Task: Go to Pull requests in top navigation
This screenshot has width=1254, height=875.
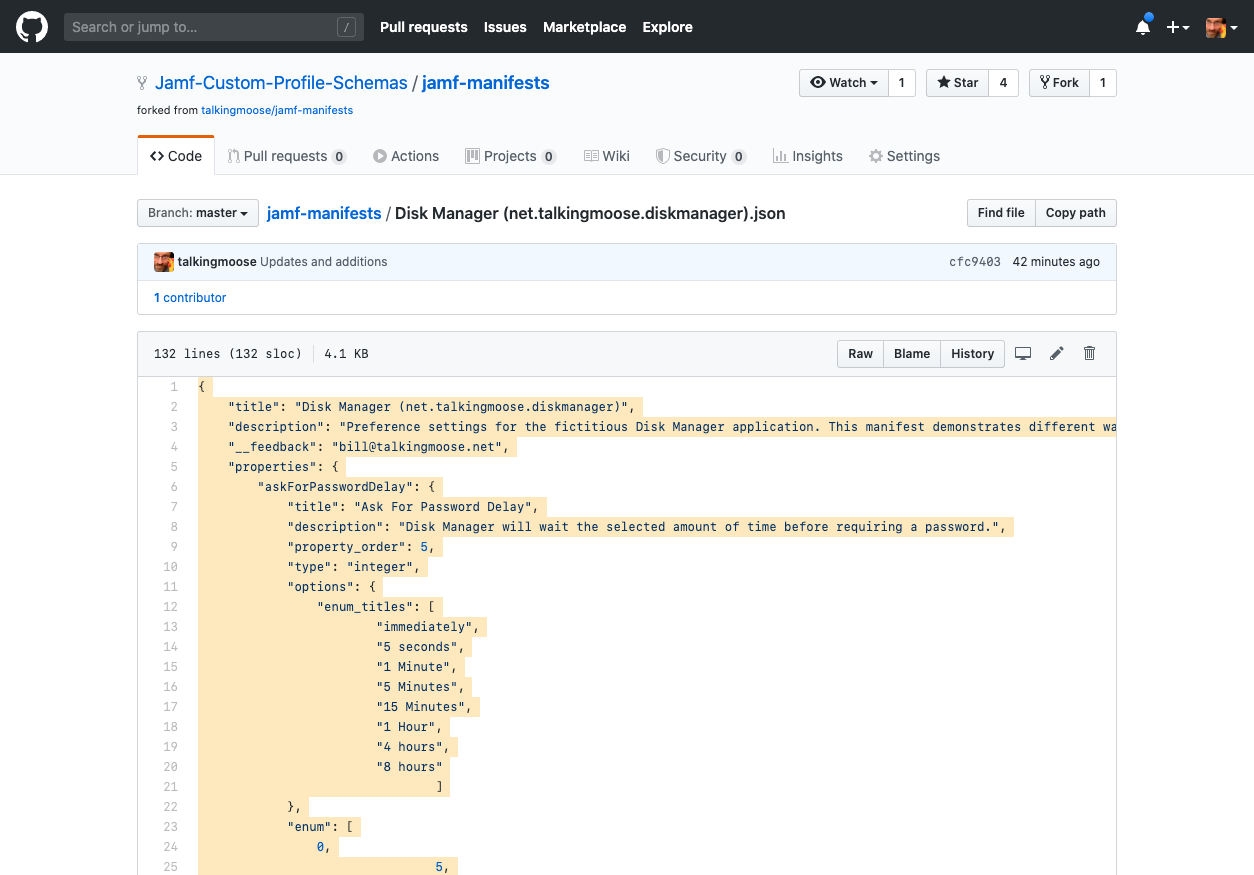Action: point(424,27)
